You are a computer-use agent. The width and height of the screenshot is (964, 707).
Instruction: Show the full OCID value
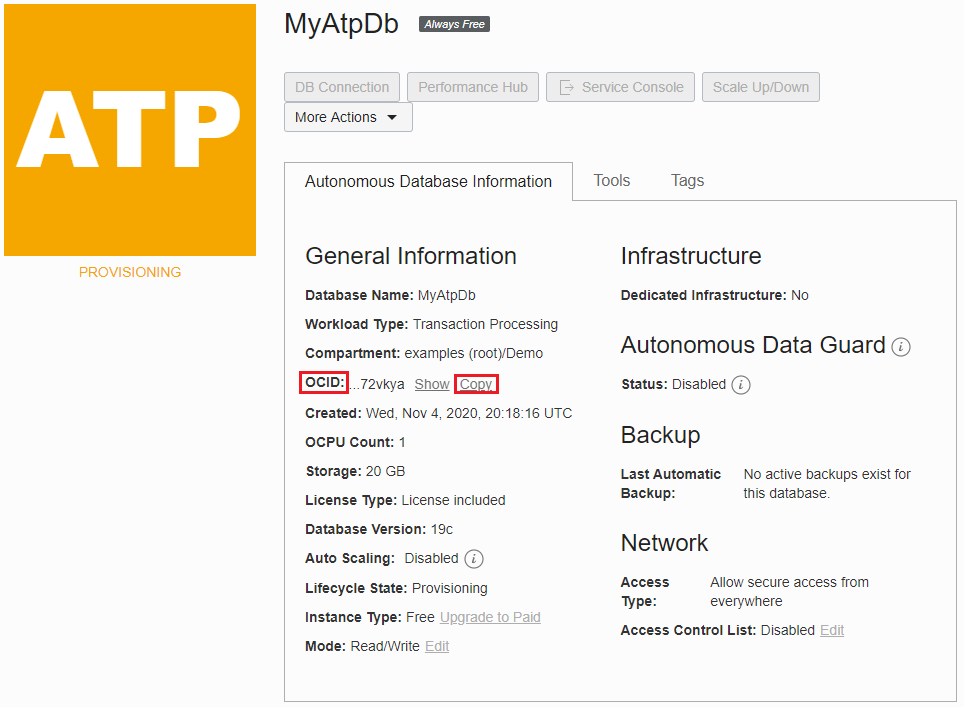[x=432, y=384]
